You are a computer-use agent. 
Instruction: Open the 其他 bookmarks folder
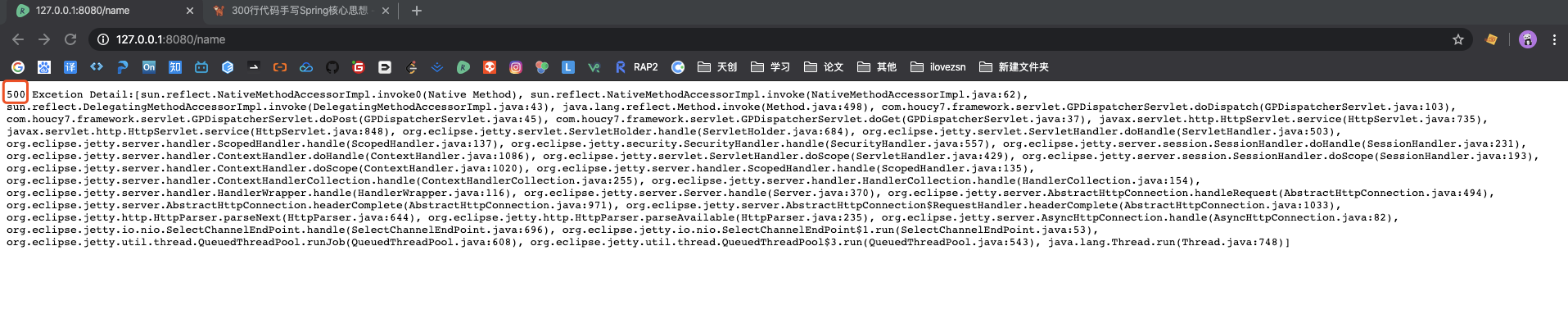coord(877,67)
